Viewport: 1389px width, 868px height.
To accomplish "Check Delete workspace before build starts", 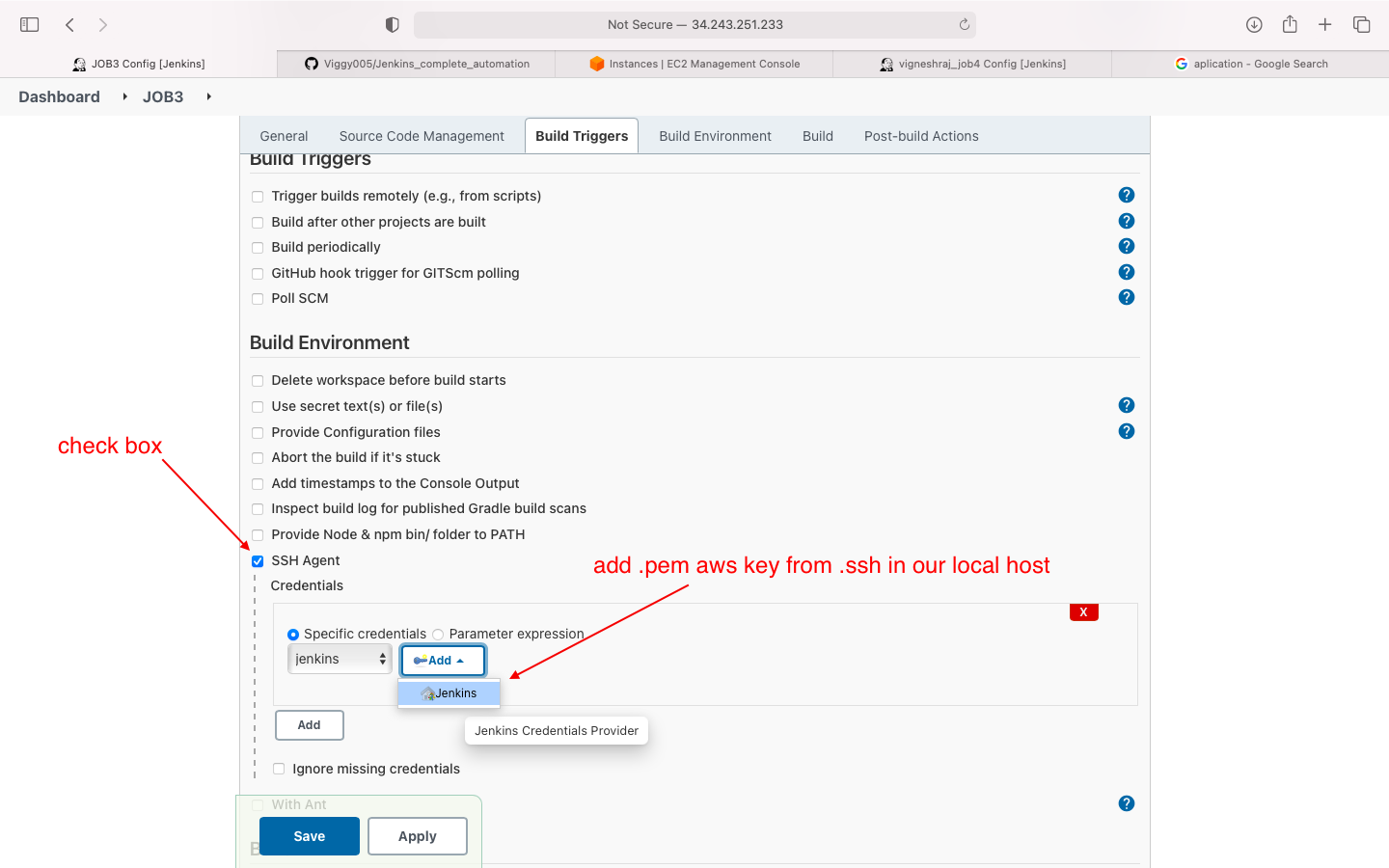I will [258, 381].
